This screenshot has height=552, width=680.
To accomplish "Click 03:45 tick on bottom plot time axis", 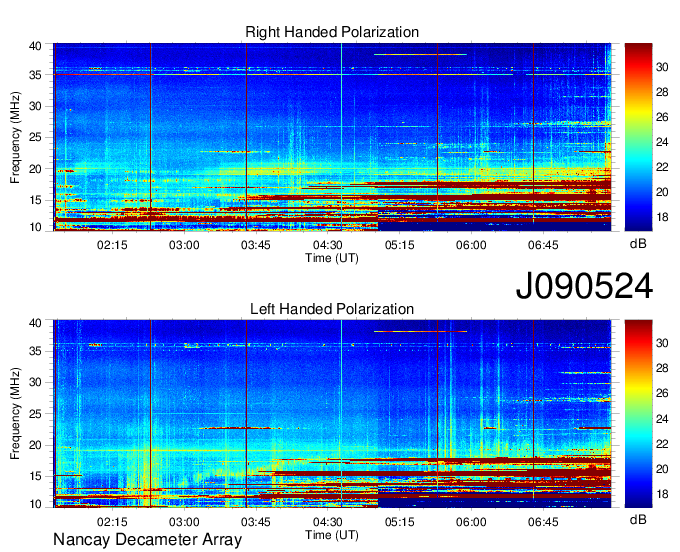I will [x=256, y=522].
